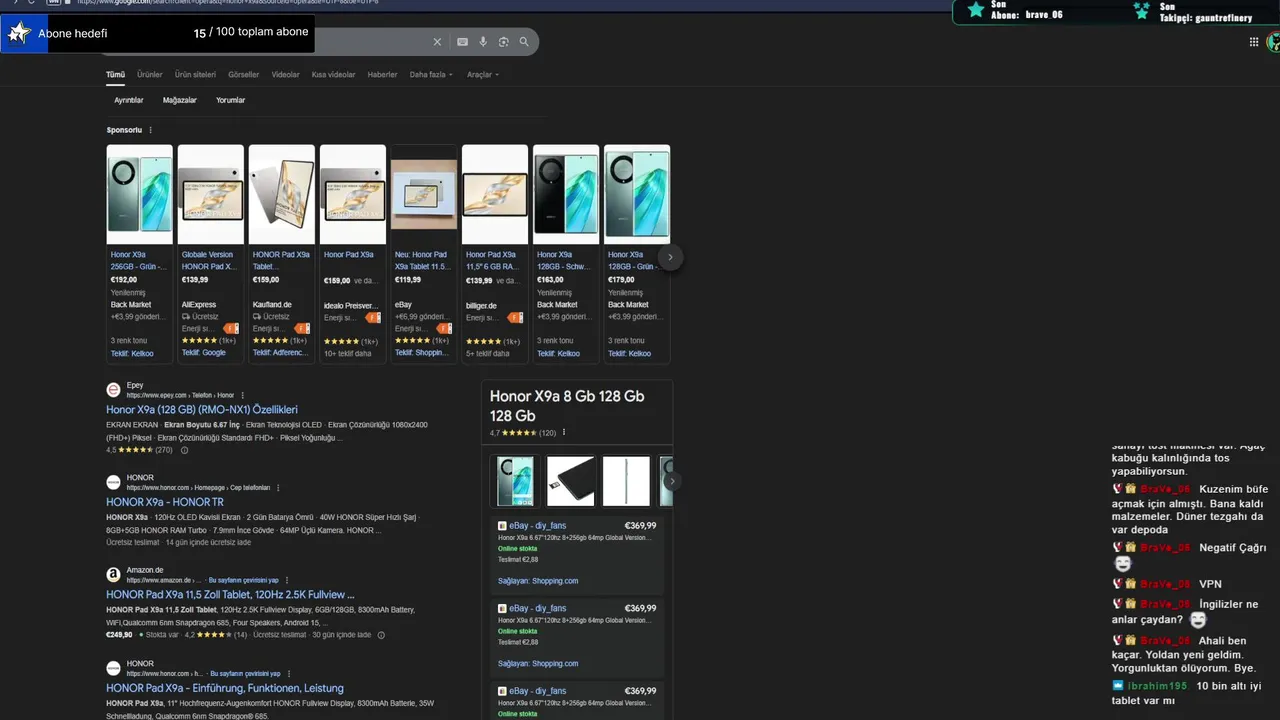Select the Ayrıntılar filter chip

coord(129,100)
